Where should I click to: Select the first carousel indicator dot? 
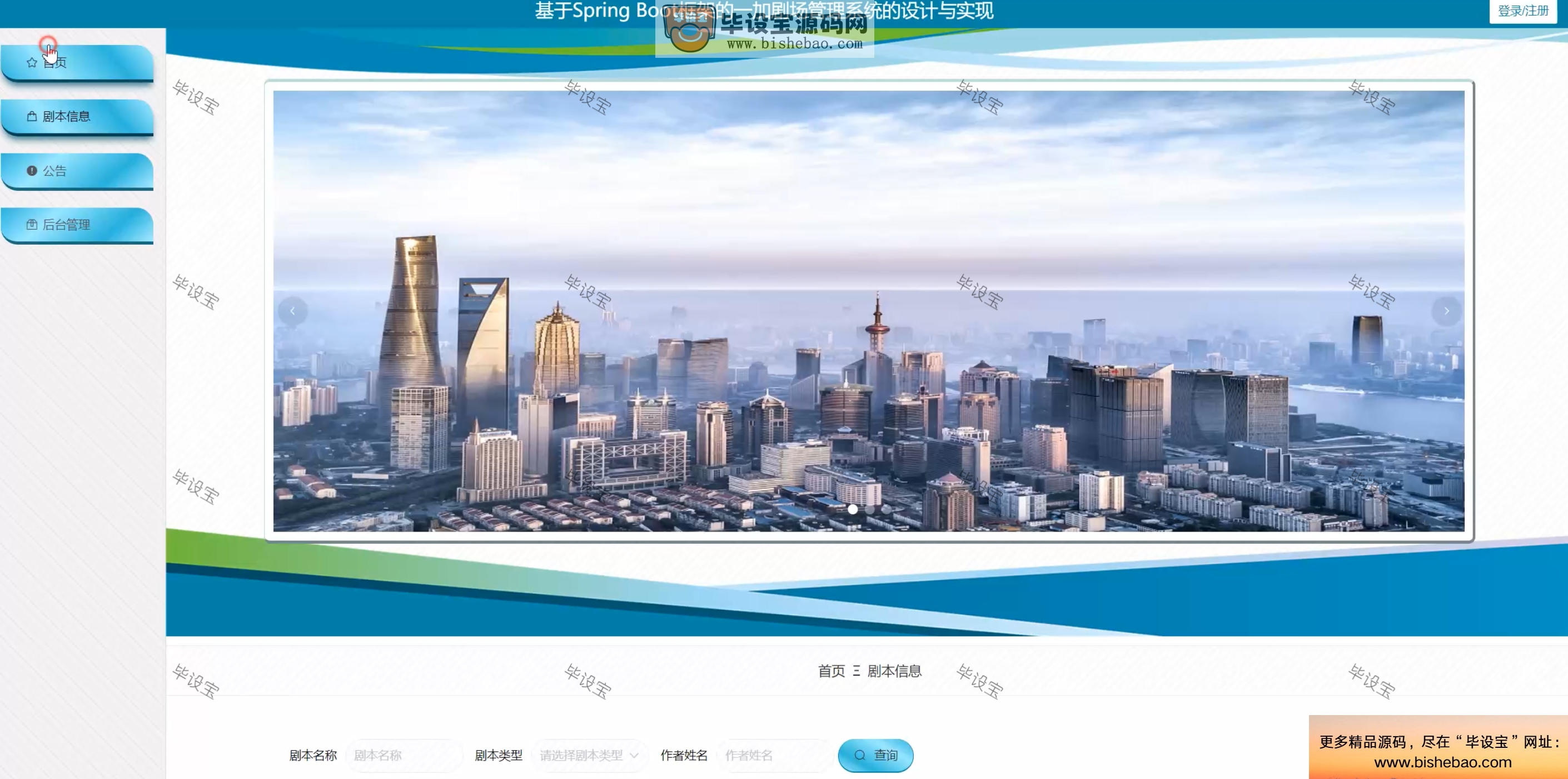click(853, 509)
